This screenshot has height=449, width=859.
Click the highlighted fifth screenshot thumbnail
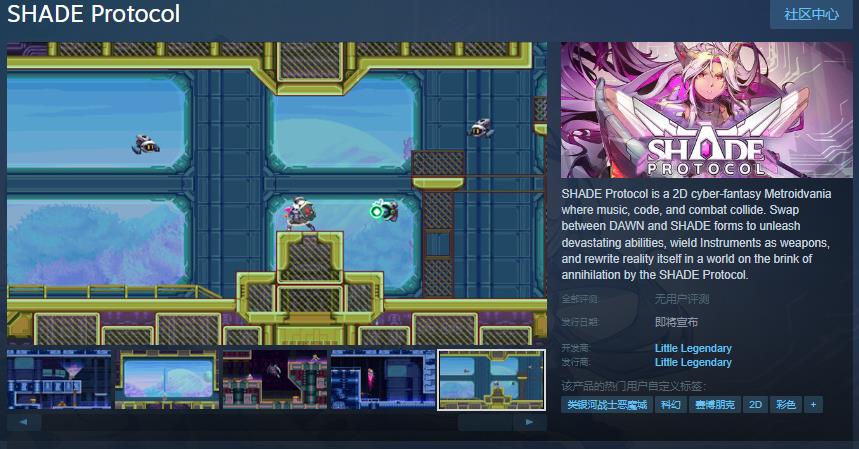point(491,379)
